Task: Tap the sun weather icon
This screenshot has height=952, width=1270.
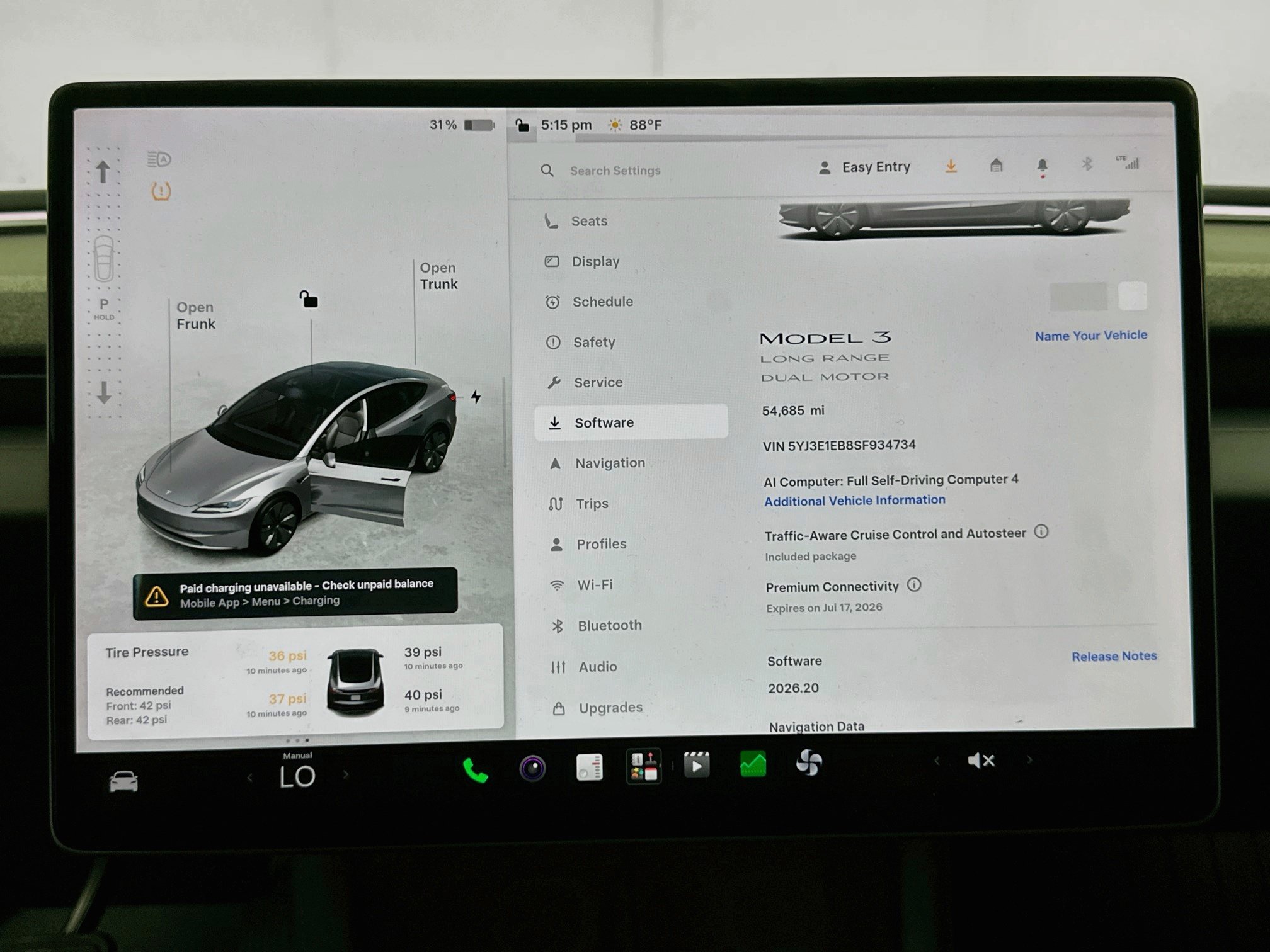Action: click(614, 125)
